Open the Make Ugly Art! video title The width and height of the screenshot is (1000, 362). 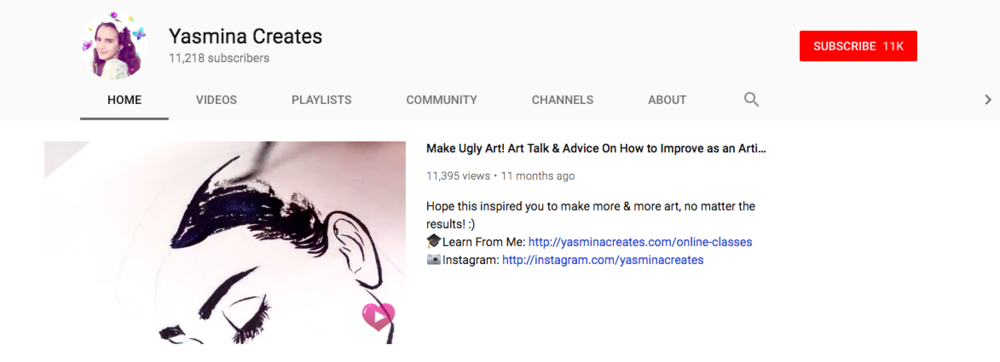click(x=596, y=148)
